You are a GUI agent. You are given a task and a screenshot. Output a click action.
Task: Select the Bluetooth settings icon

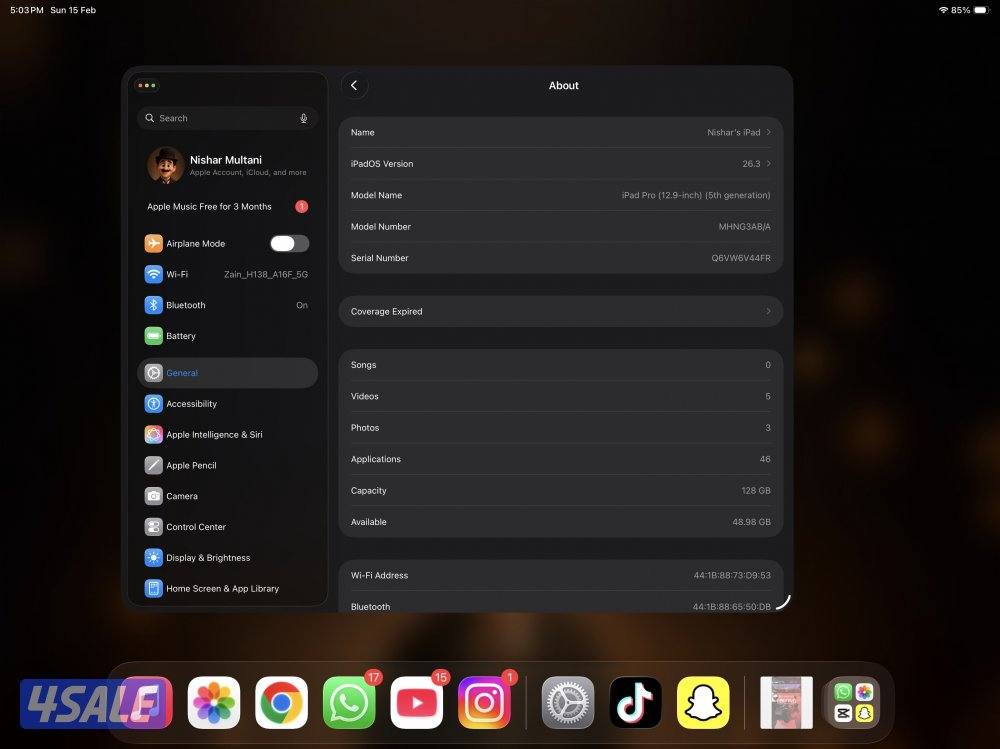coord(152,305)
